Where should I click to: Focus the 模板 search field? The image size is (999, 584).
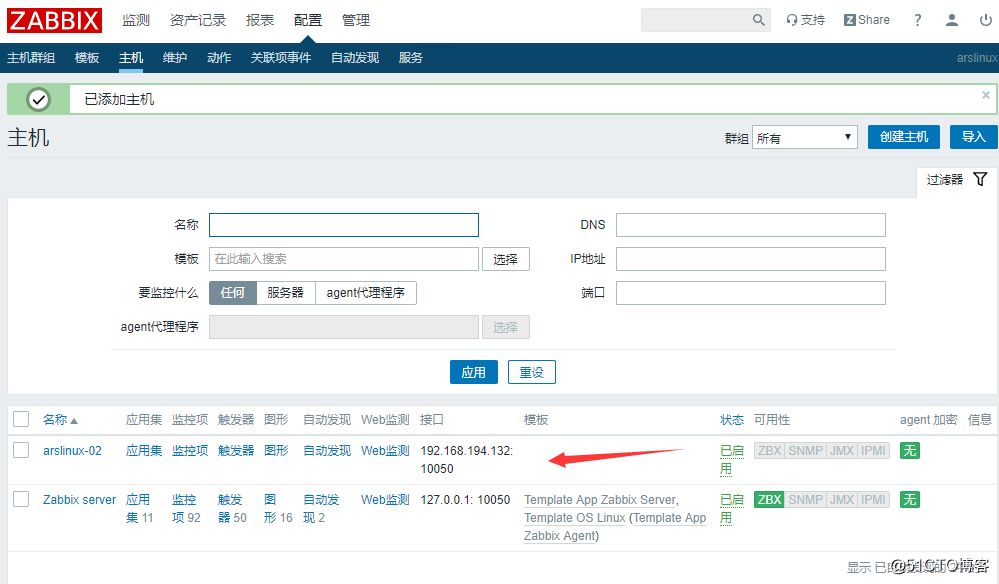pos(344,259)
